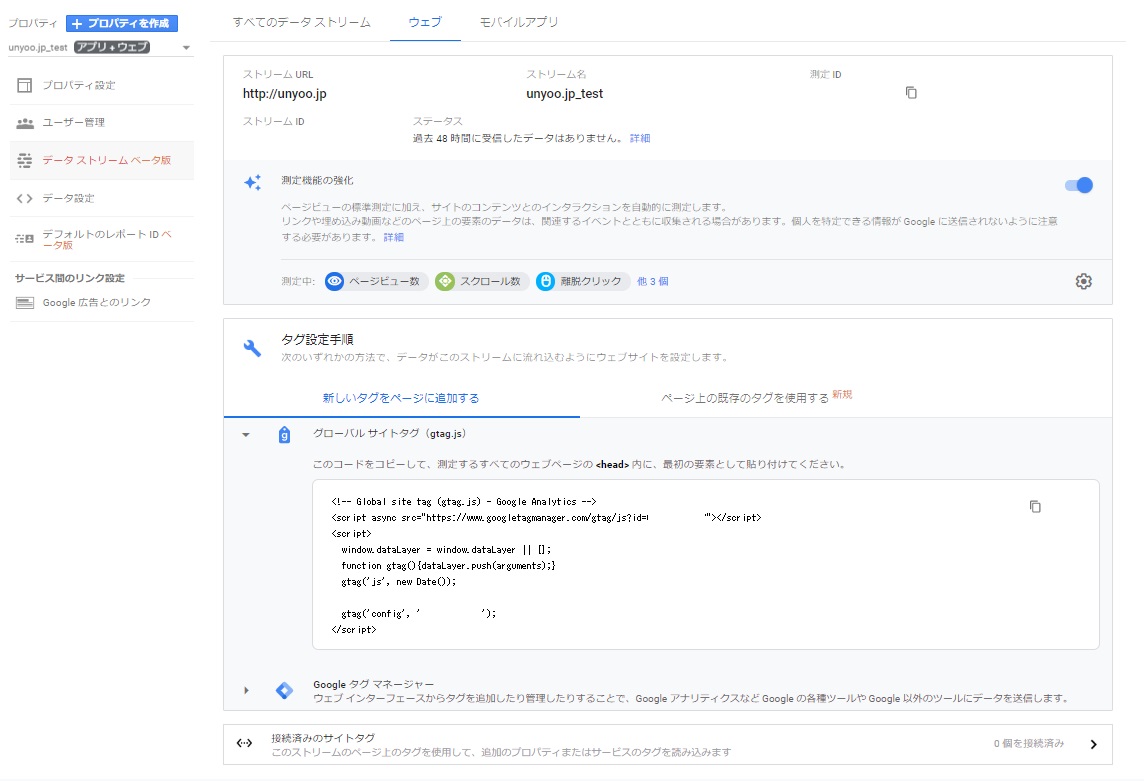Click the ページビュー数 chip
1144x781 pixels.
[376, 281]
